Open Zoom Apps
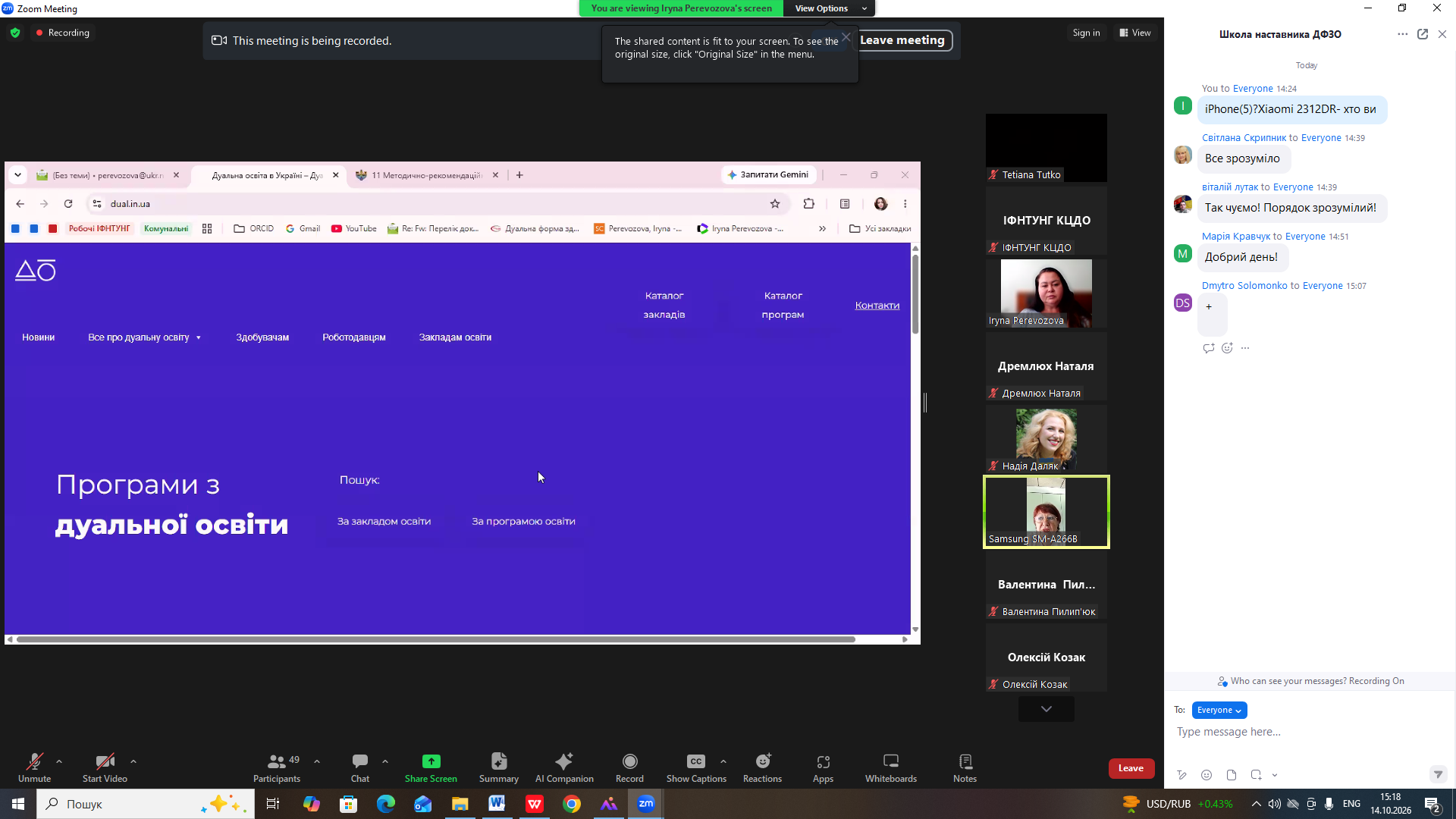This screenshot has width=1456, height=819. (823, 767)
